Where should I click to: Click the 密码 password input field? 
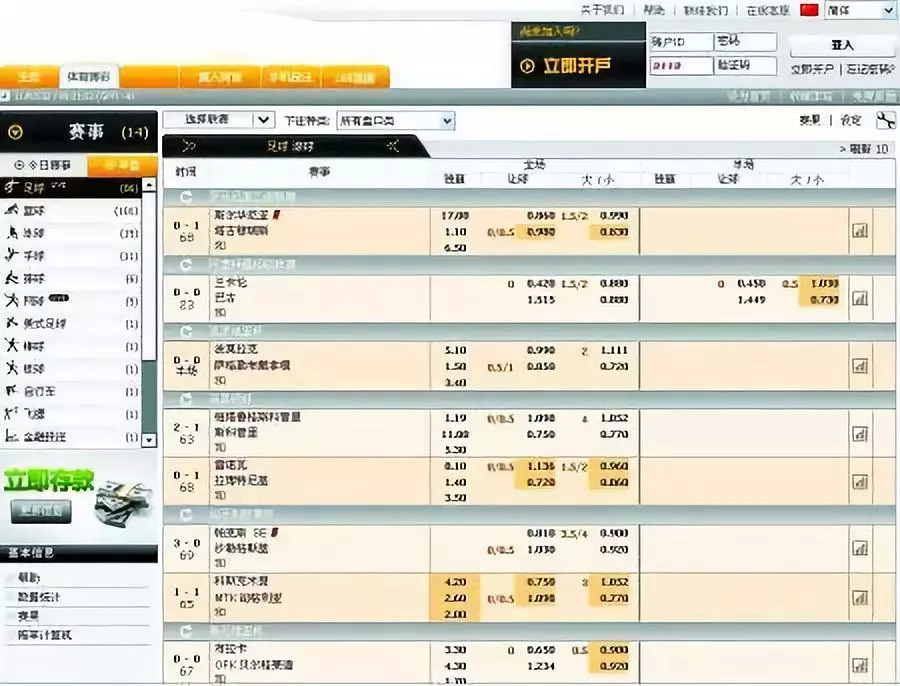point(745,41)
